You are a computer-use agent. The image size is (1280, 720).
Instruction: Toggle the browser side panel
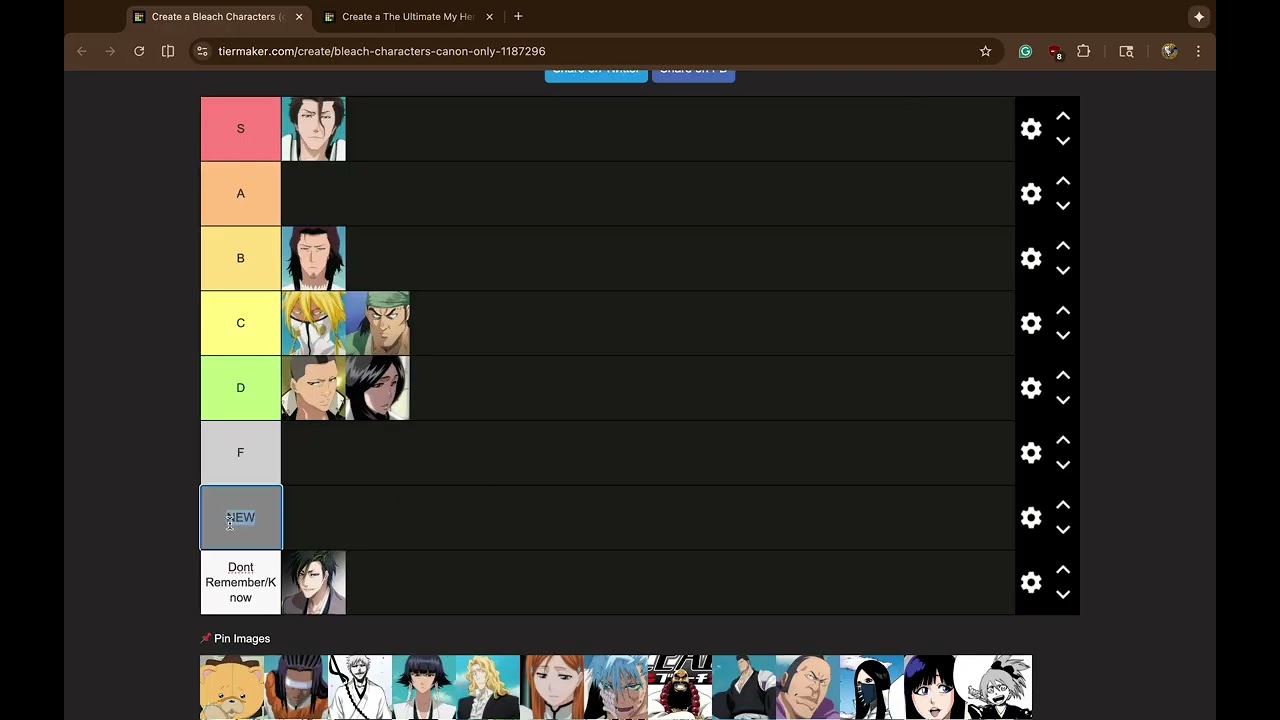(168, 51)
